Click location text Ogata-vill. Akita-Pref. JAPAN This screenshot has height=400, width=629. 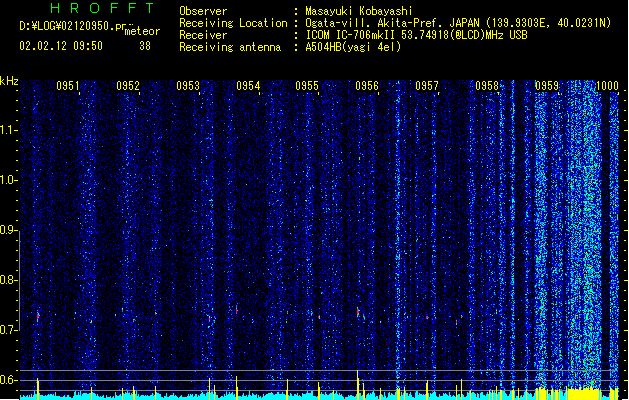coord(393,23)
